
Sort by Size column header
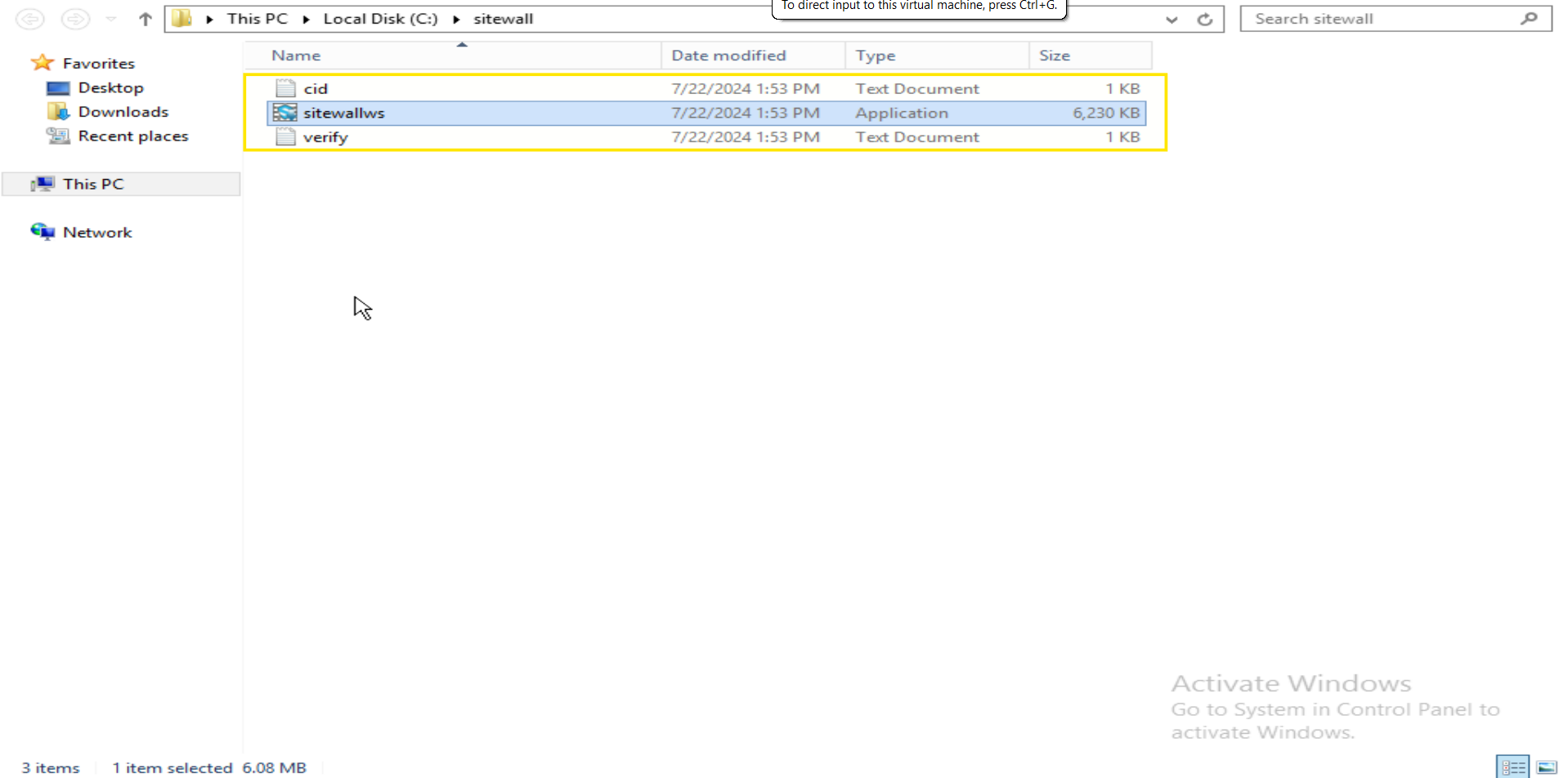click(x=1091, y=56)
